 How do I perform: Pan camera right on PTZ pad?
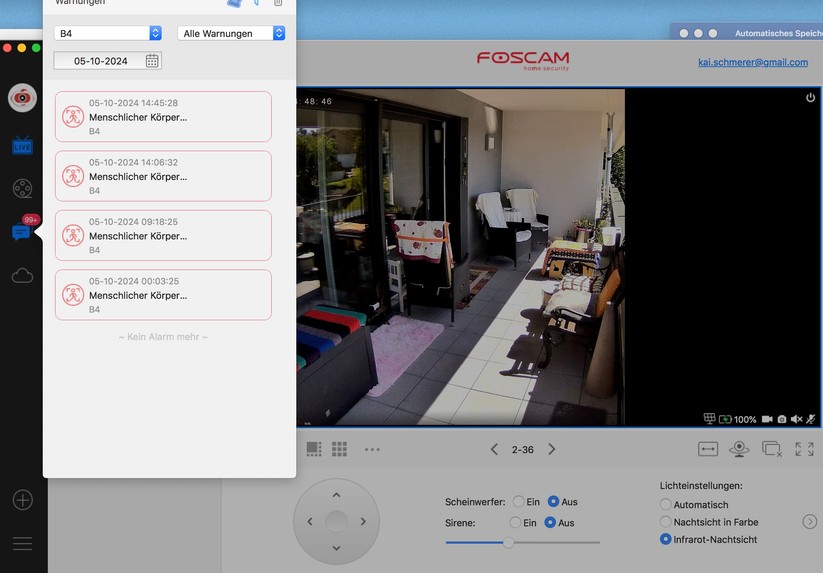[x=363, y=522]
